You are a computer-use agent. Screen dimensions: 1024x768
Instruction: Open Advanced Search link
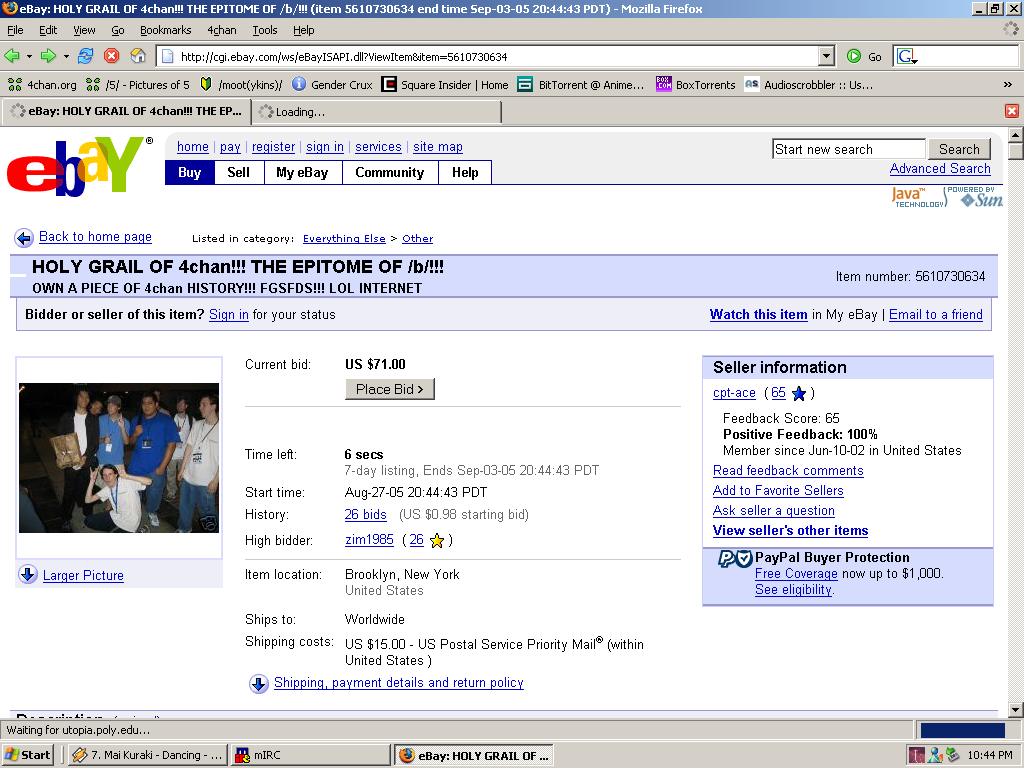point(940,168)
